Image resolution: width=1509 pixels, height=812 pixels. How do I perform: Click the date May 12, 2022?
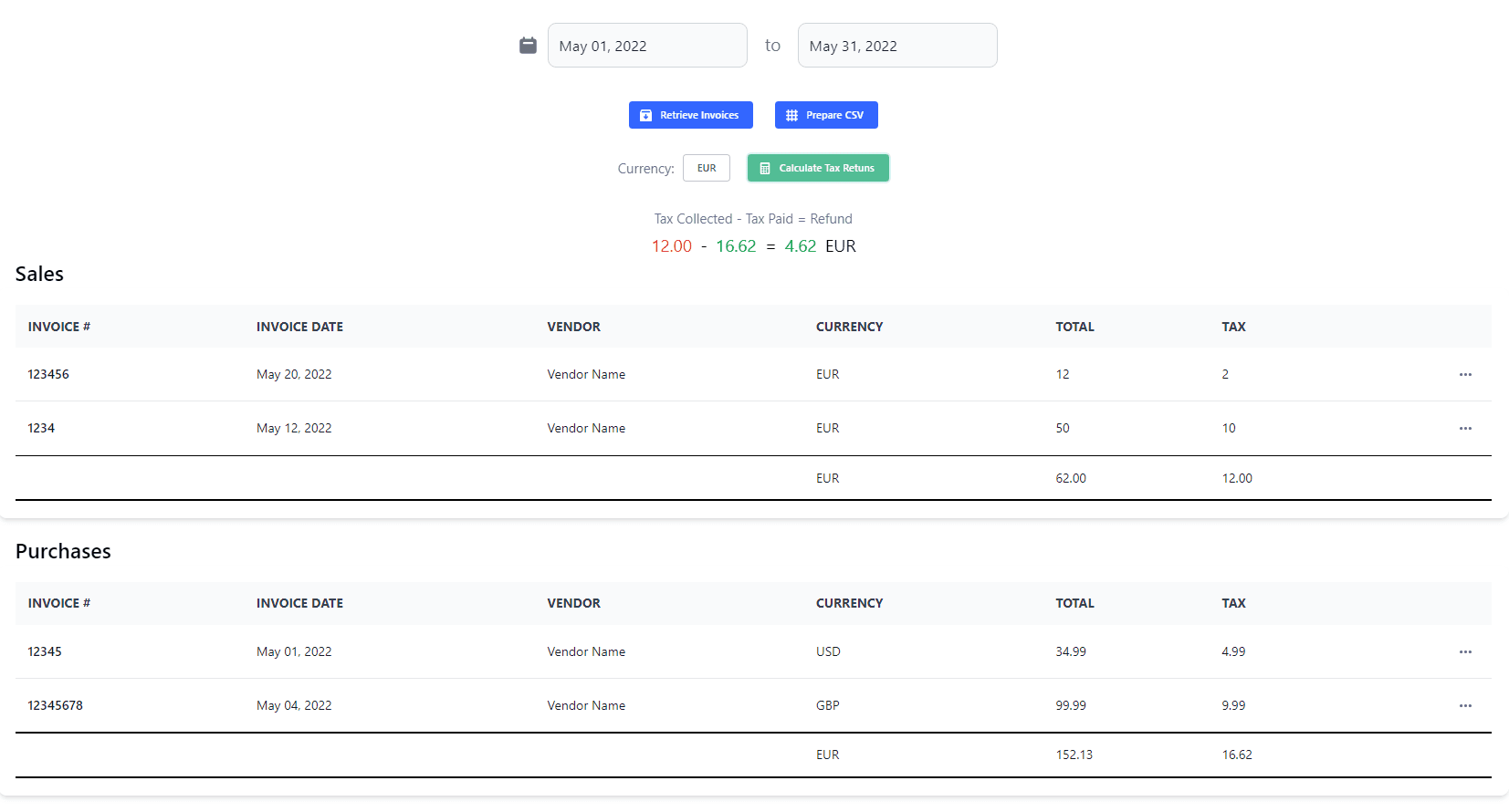tap(294, 428)
